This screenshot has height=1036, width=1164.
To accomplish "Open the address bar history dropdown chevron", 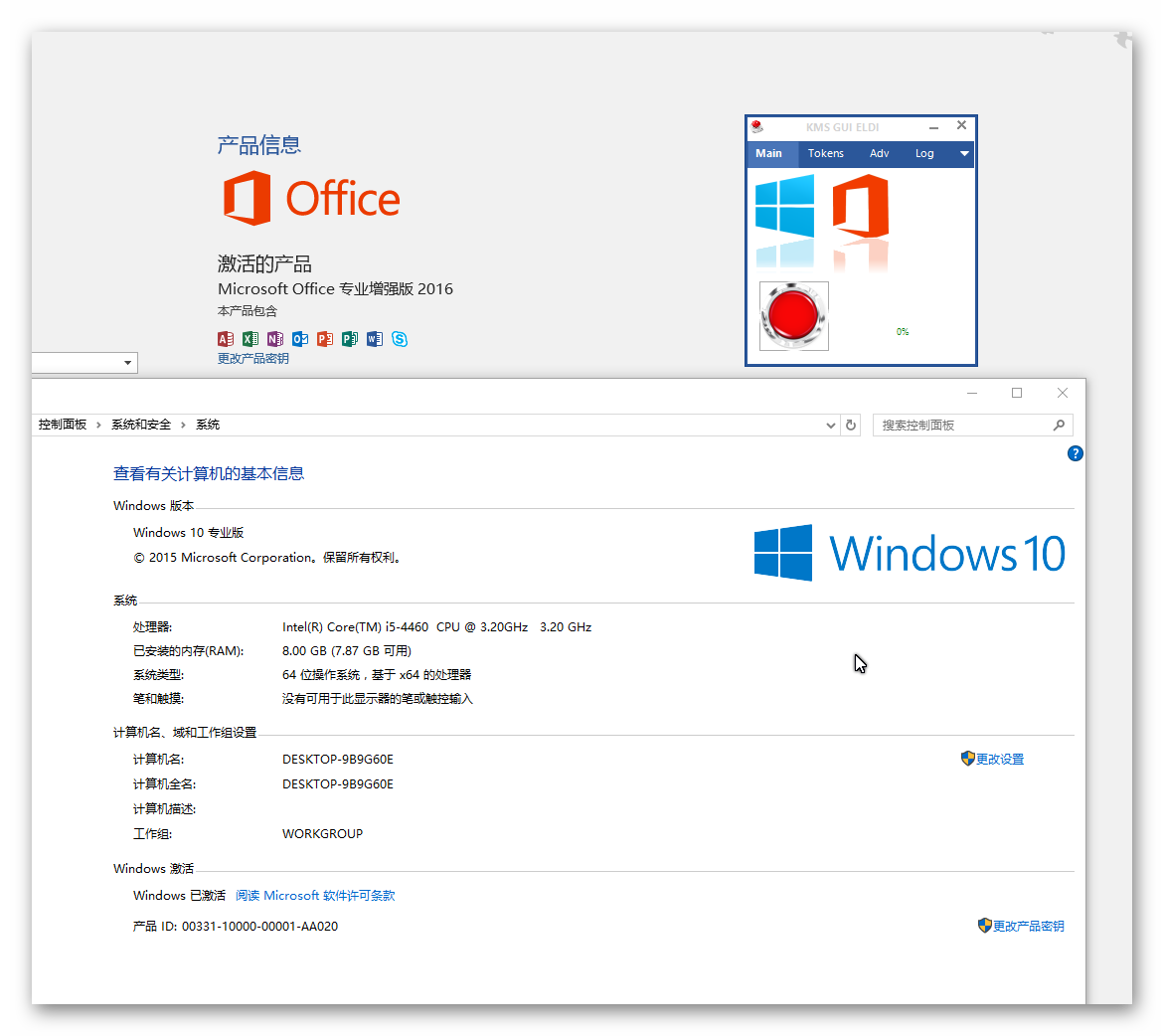I will pos(831,426).
